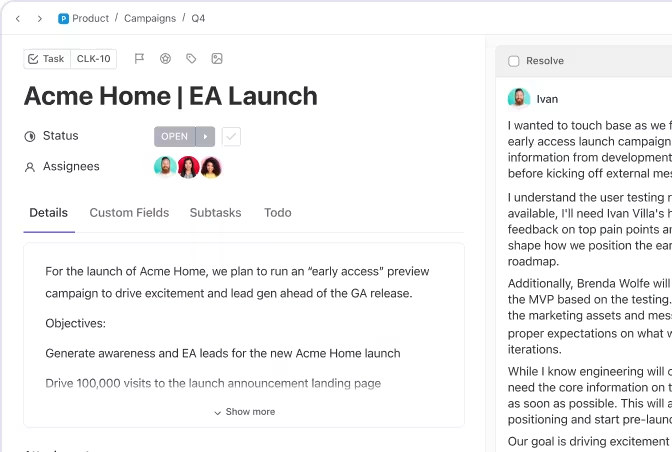Copy the CLK-10 task ID
The width and height of the screenshot is (672, 452).
[x=93, y=59]
